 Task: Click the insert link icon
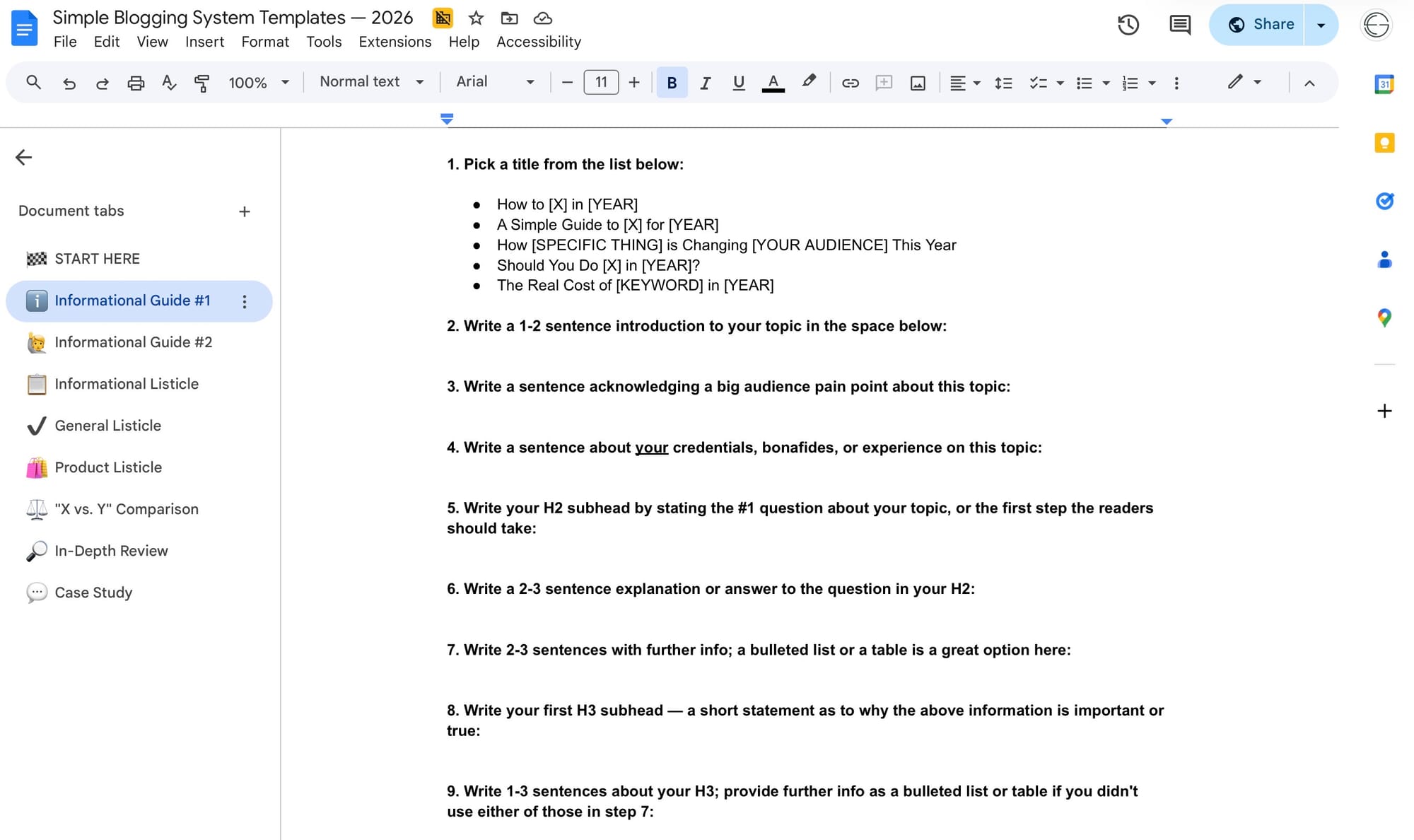click(850, 83)
